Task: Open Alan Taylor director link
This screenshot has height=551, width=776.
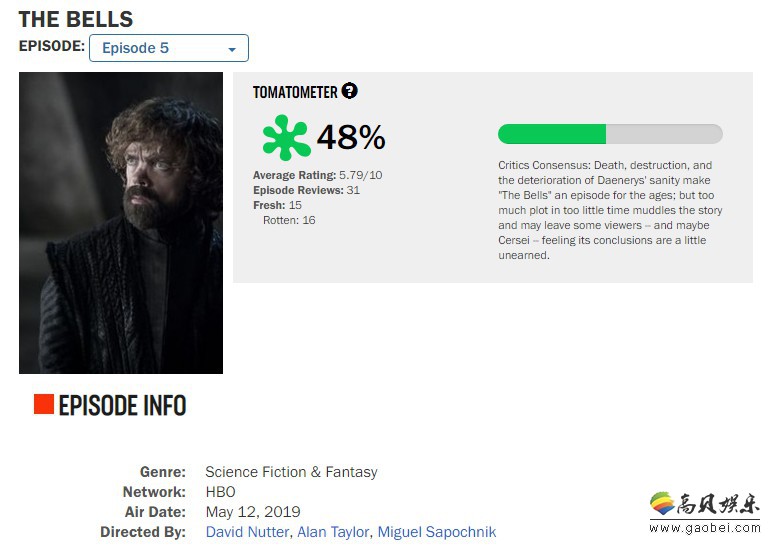Action: pyautogui.click(x=333, y=532)
